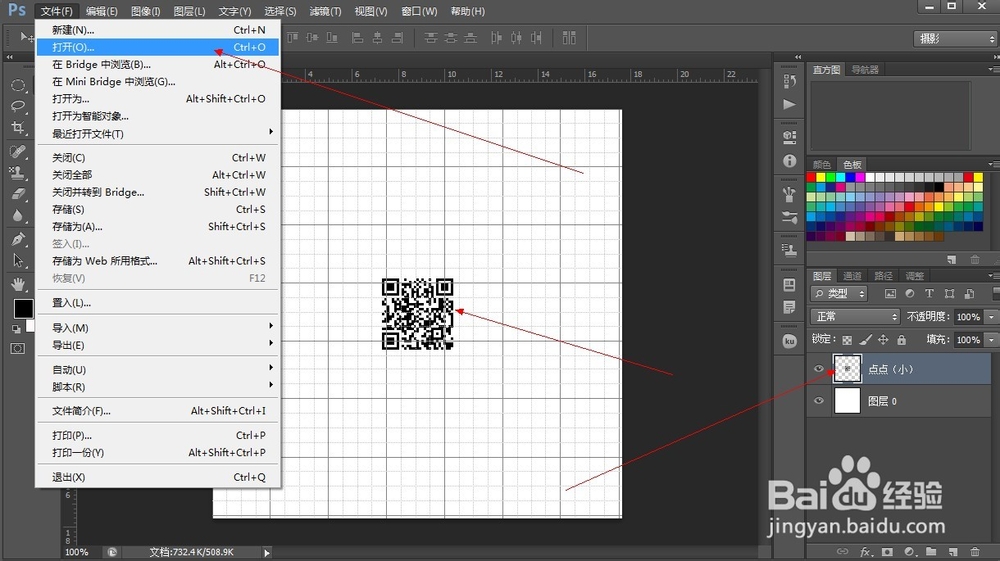The width and height of the screenshot is (1000, 561).
Task: Toggle lock all padlock icon
Action: point(901,340)
